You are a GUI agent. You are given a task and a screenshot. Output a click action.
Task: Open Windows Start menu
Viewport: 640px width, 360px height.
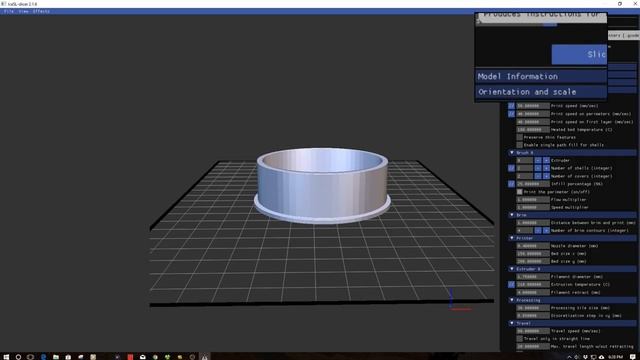pos(6,357)
